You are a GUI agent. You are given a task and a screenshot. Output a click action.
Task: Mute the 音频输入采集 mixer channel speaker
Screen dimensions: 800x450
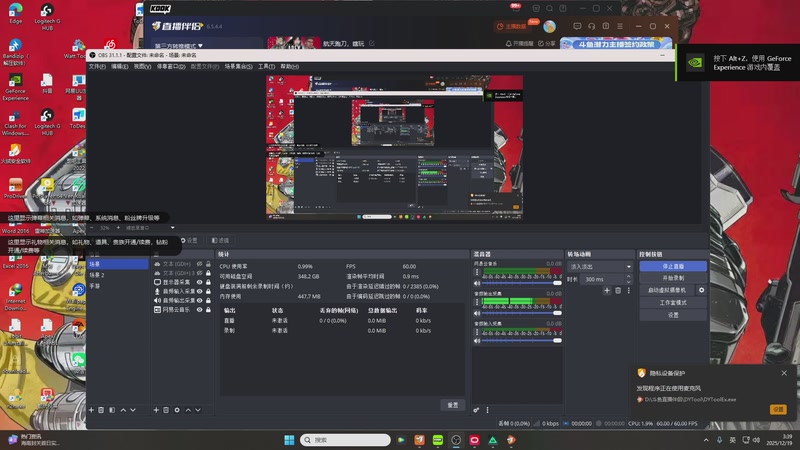pos(477,341)
